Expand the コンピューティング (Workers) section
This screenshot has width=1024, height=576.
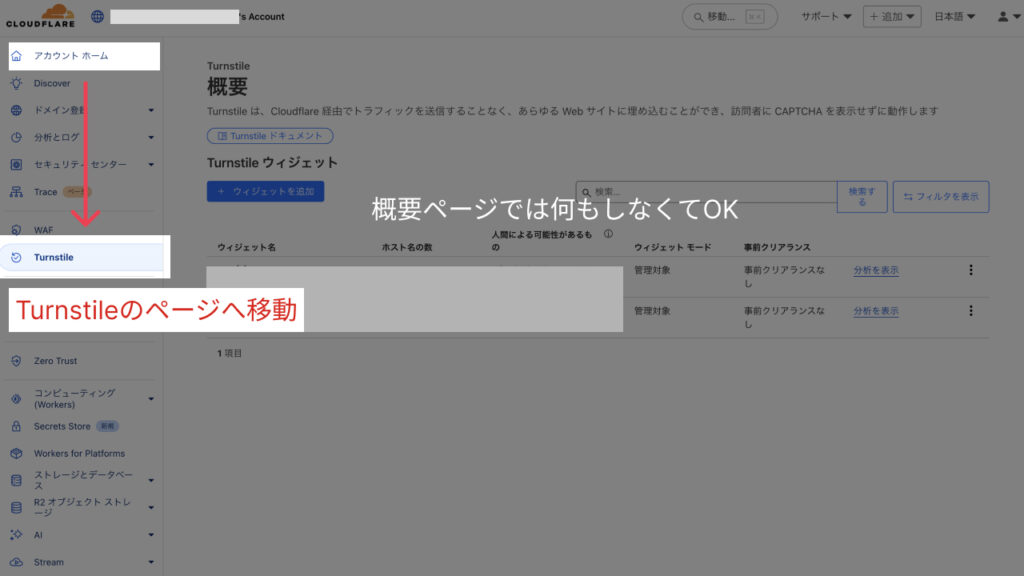151,399
